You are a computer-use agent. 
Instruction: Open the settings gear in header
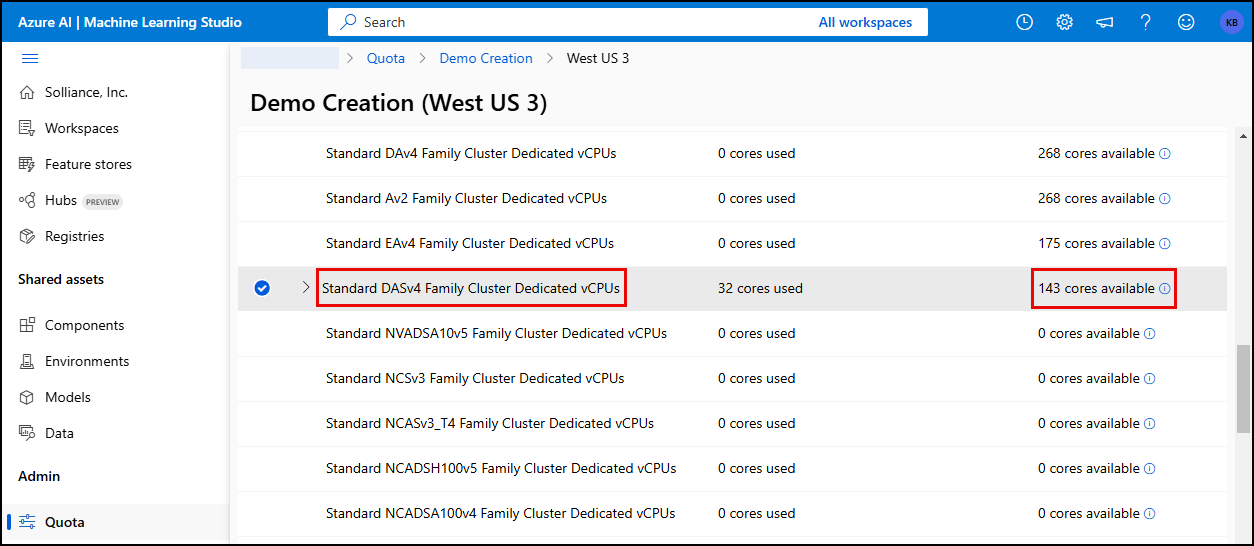pos(1064,22)
